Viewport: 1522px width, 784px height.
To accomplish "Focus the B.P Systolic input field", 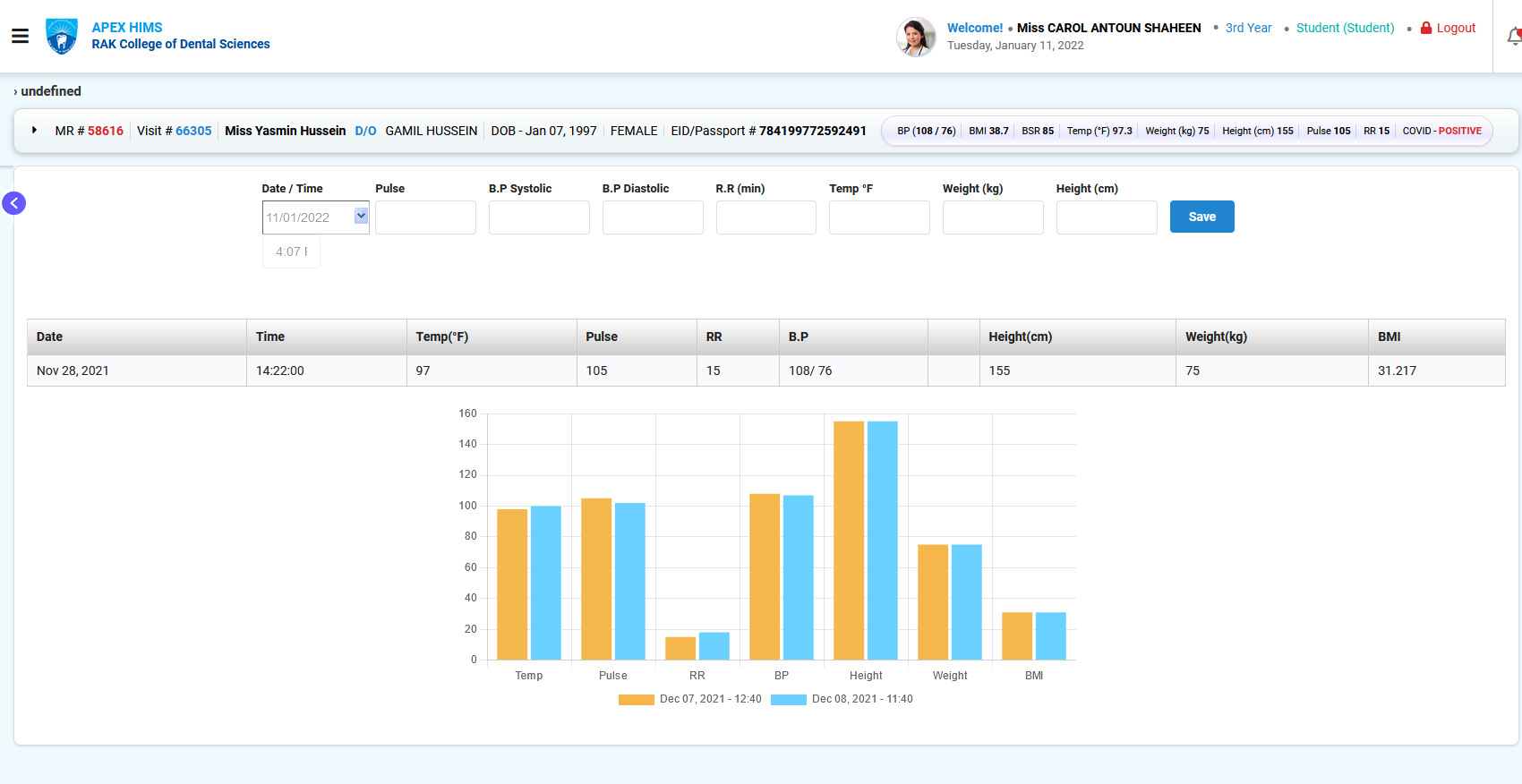I will pos(539,217).
